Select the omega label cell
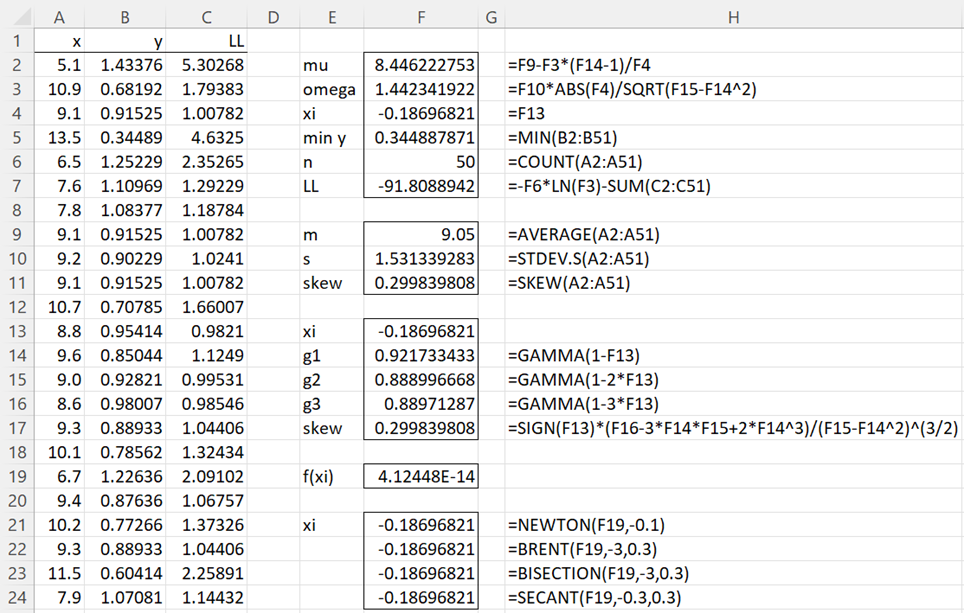 click(332, 89)
